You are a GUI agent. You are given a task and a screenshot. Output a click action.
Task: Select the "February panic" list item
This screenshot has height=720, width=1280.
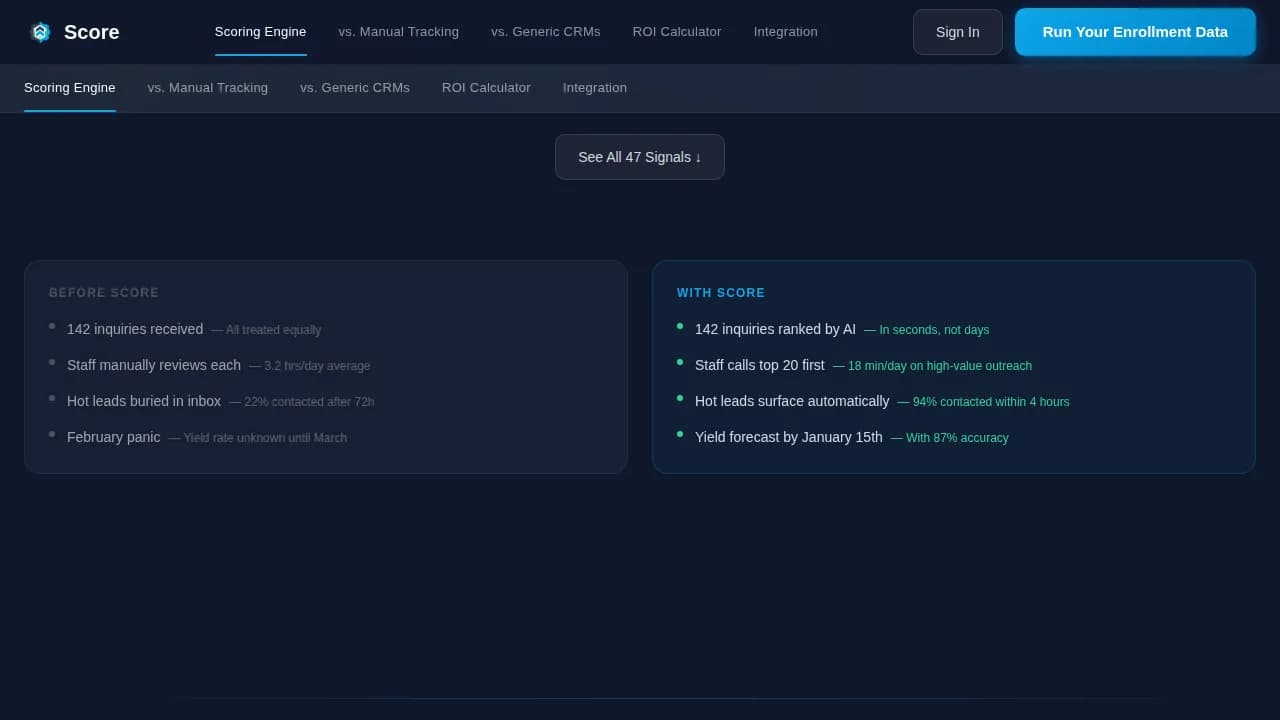pyautogui.click(x=113, y=437)
